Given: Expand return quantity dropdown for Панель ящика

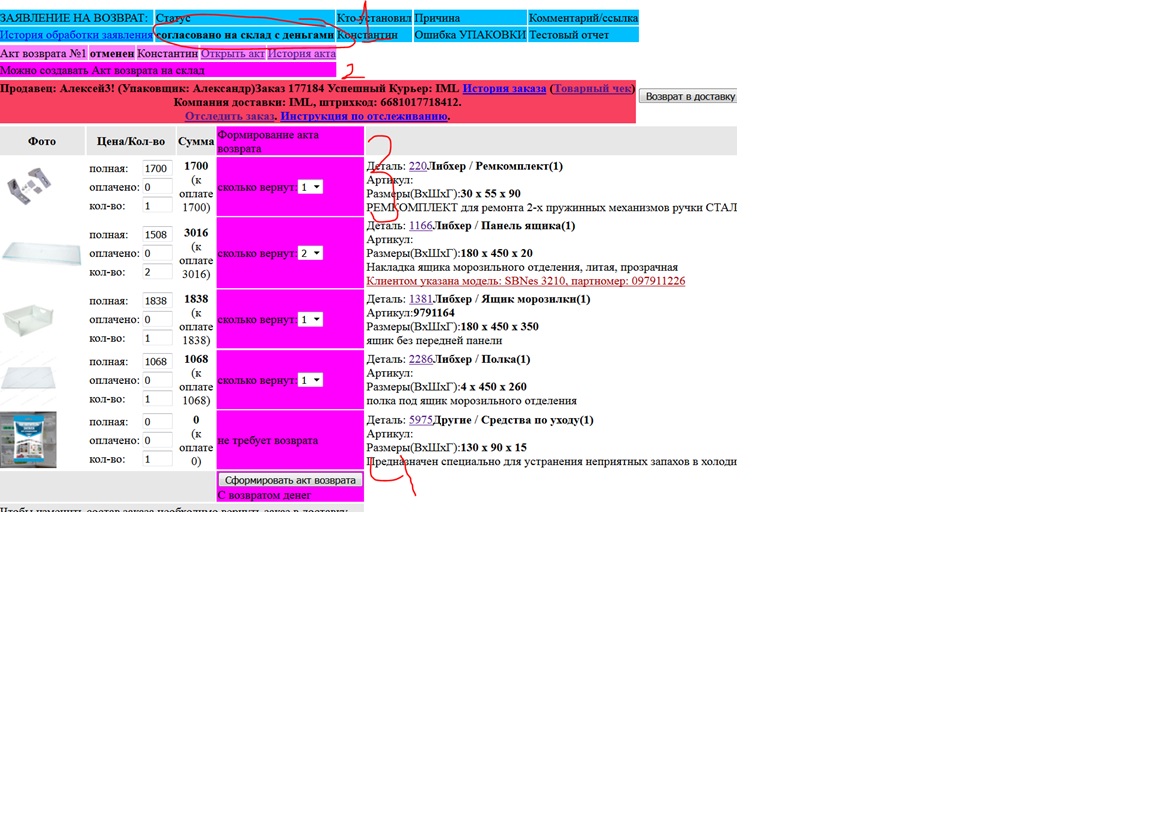Looking at the screenshot, I should (x=310, y=253).
